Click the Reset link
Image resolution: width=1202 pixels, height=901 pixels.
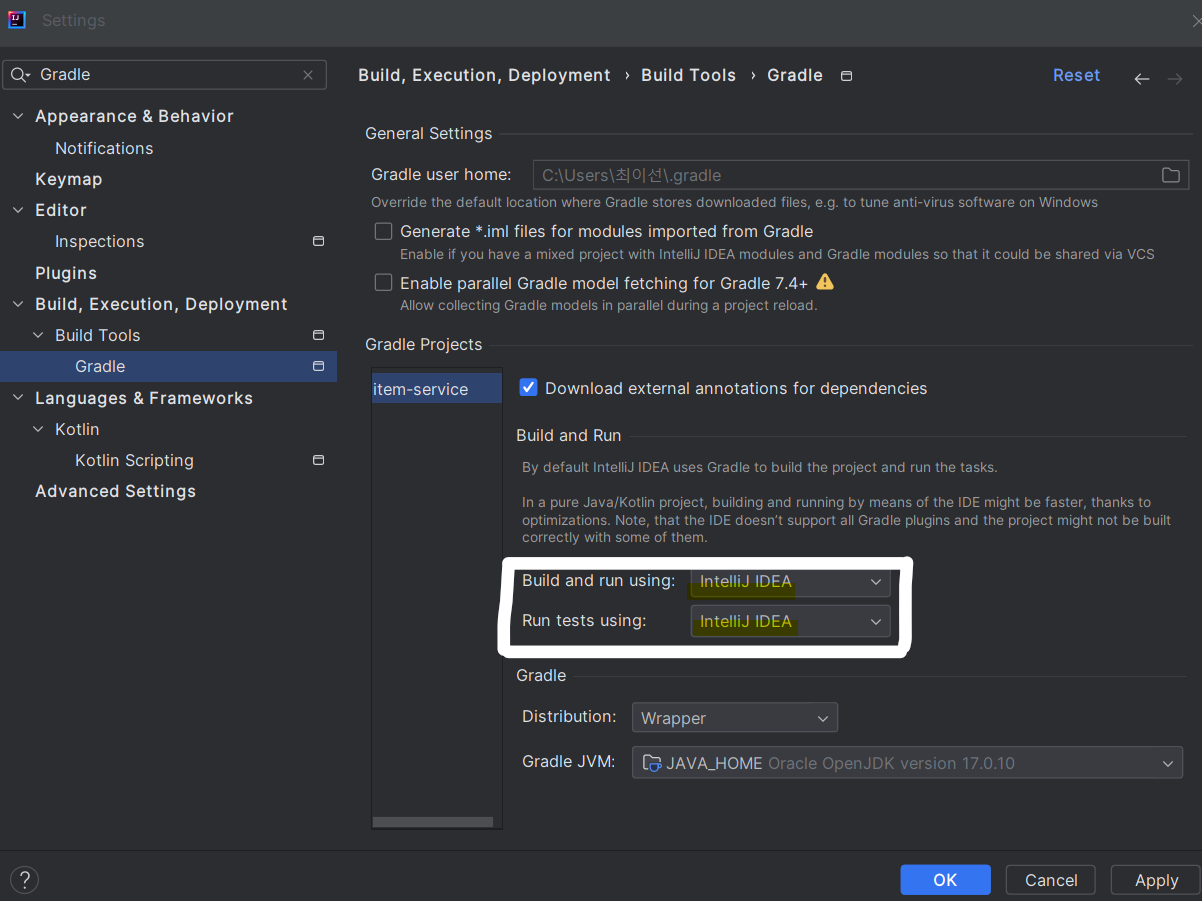[1076, 75]
